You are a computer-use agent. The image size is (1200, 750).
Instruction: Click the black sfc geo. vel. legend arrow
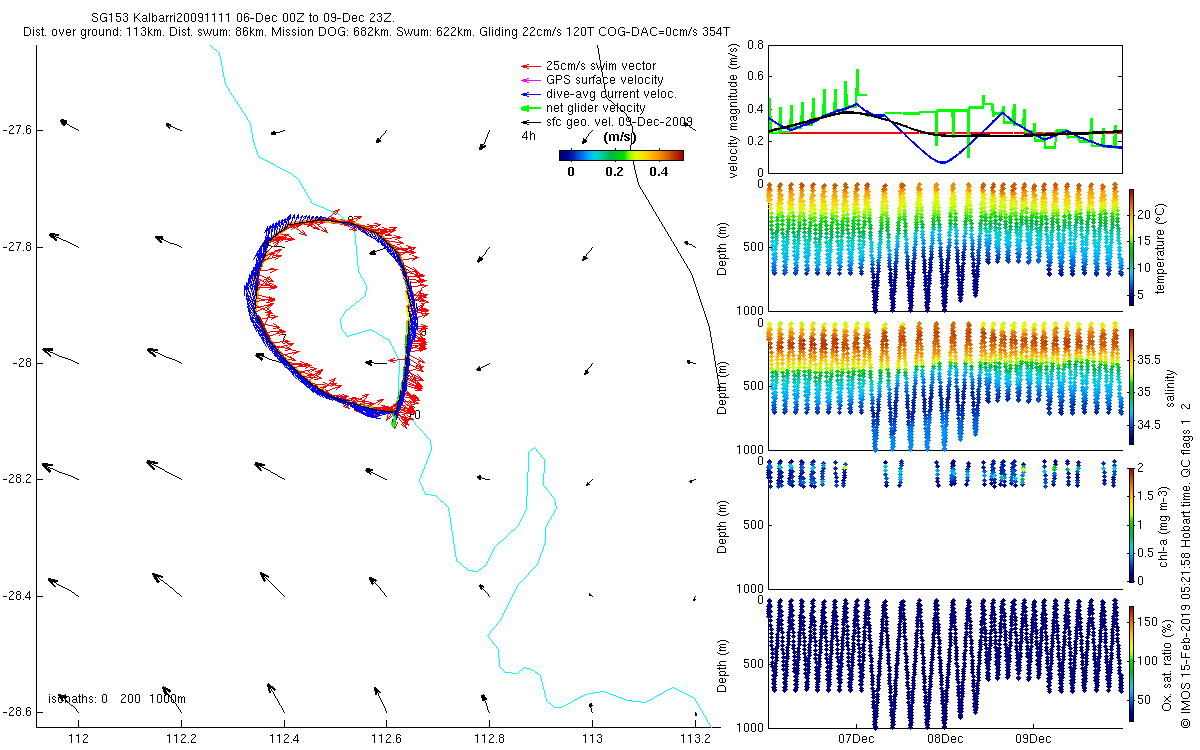[531, 122]
